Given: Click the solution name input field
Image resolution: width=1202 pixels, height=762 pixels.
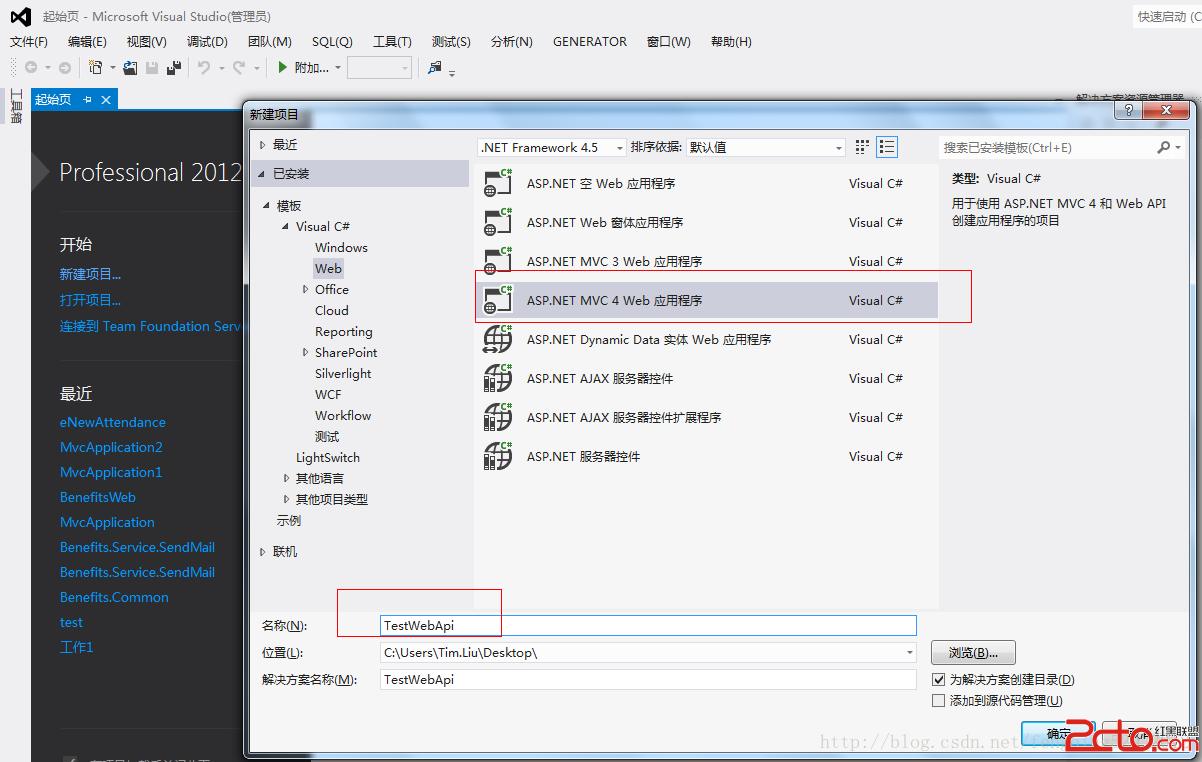Looking at the screenshot, I should coord(648,679).
